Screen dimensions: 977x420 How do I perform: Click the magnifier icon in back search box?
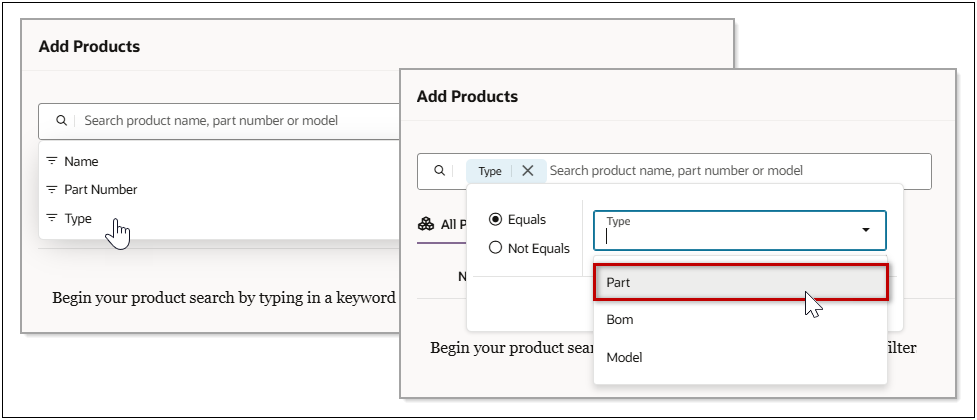(x=61, y=121)
